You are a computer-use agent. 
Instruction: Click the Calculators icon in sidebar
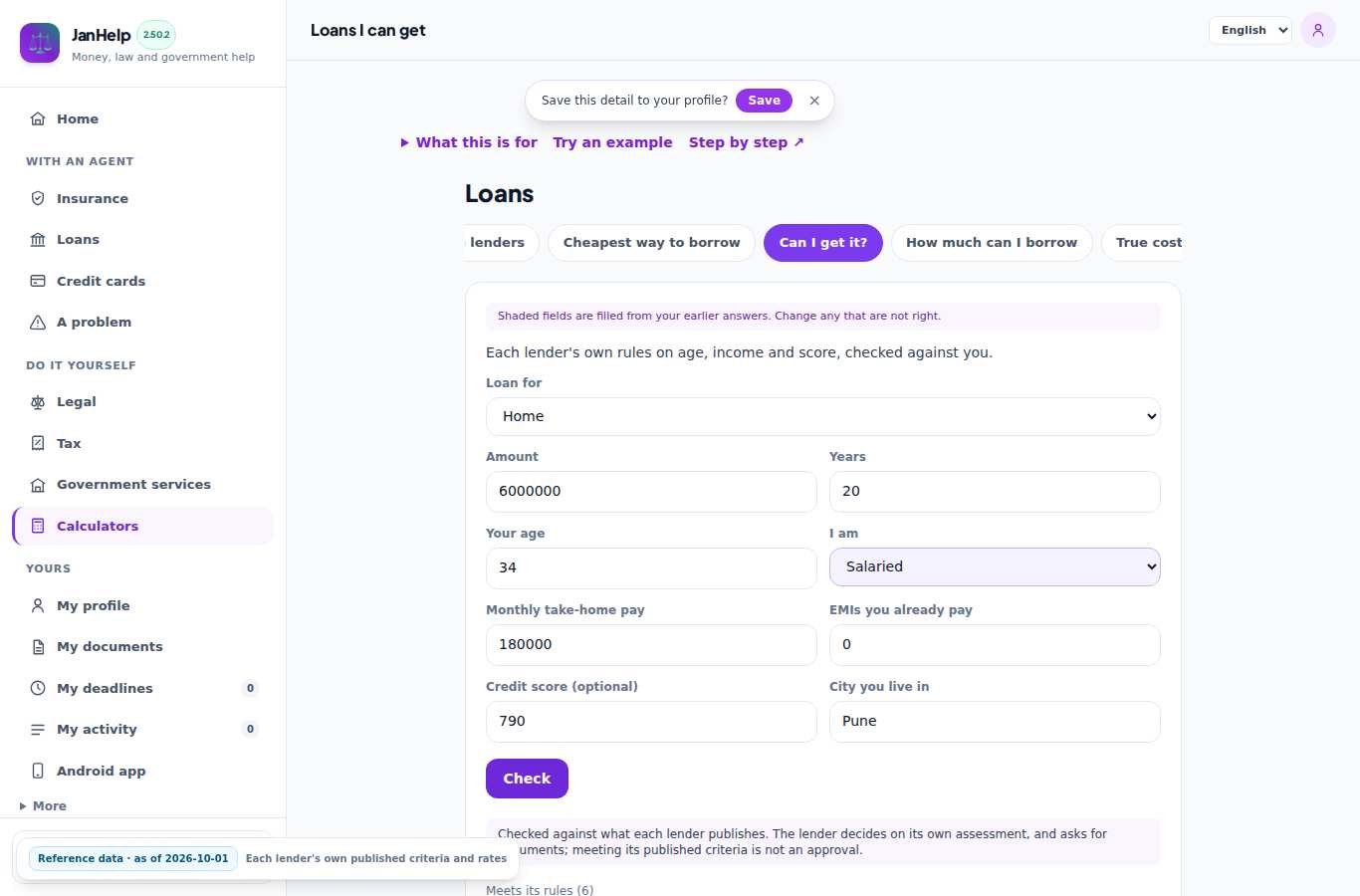click(x=38, y=526)
